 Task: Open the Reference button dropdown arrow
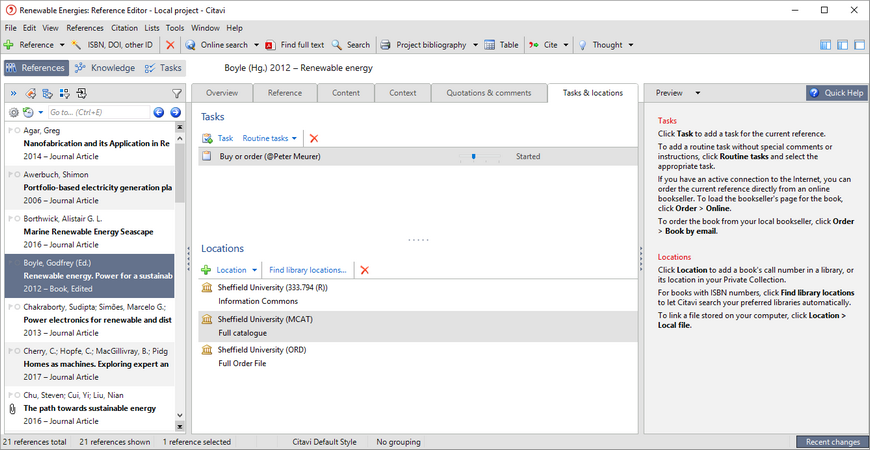[x=62, y=45]
